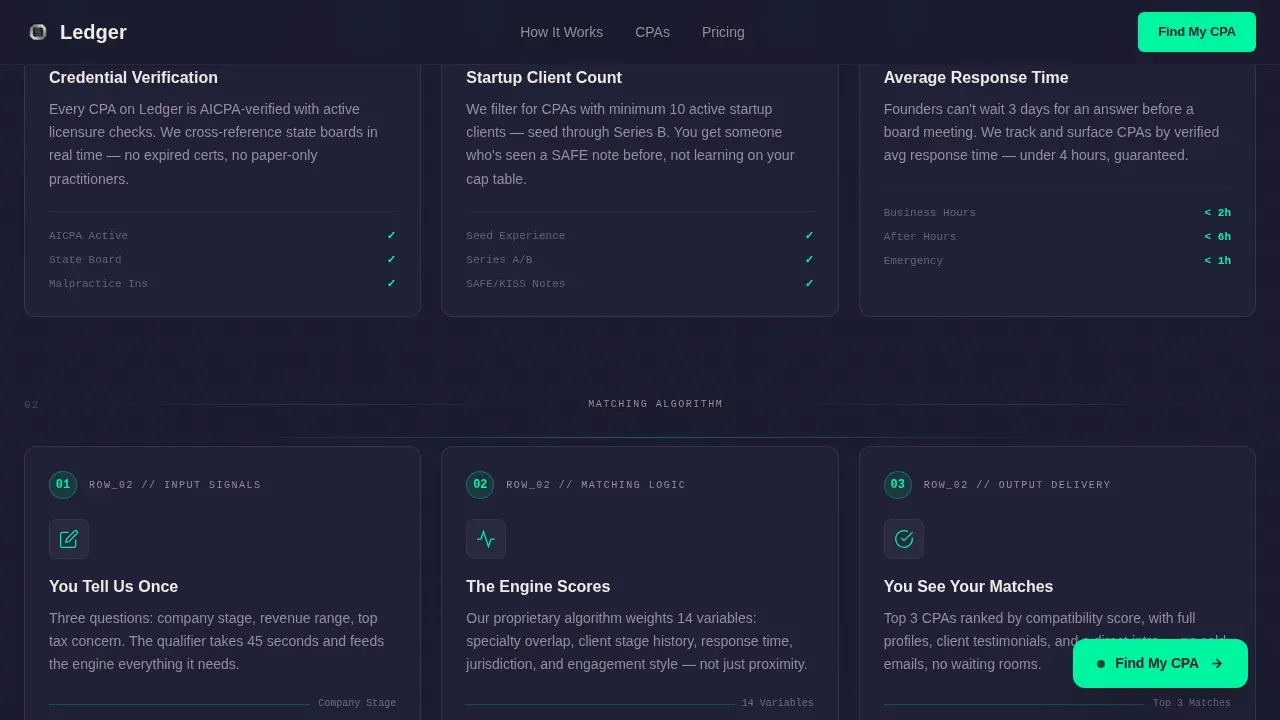
Task: Click the State Board checkmark
Action: (391, 260)
